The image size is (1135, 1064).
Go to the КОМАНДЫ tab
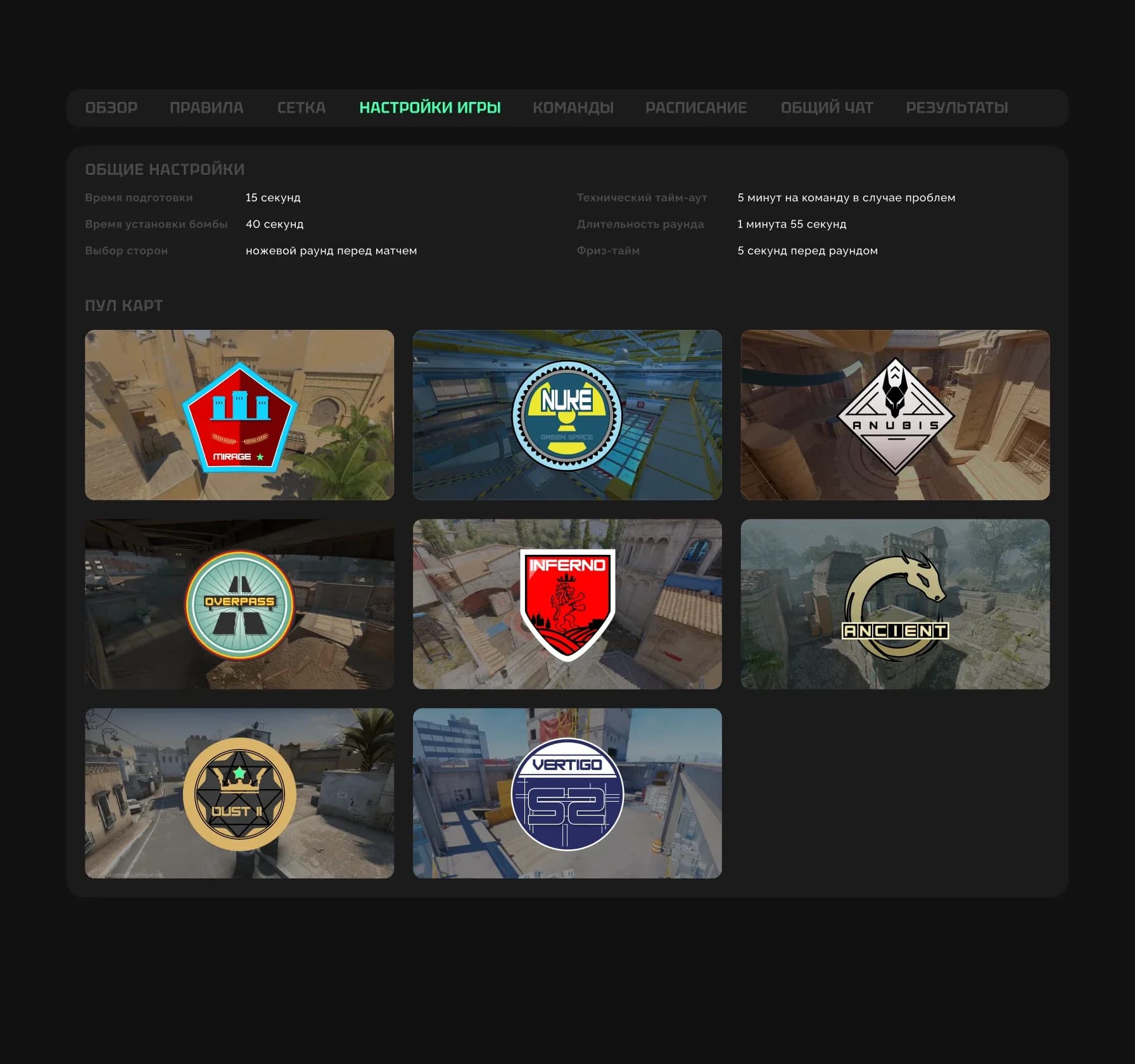573,108
